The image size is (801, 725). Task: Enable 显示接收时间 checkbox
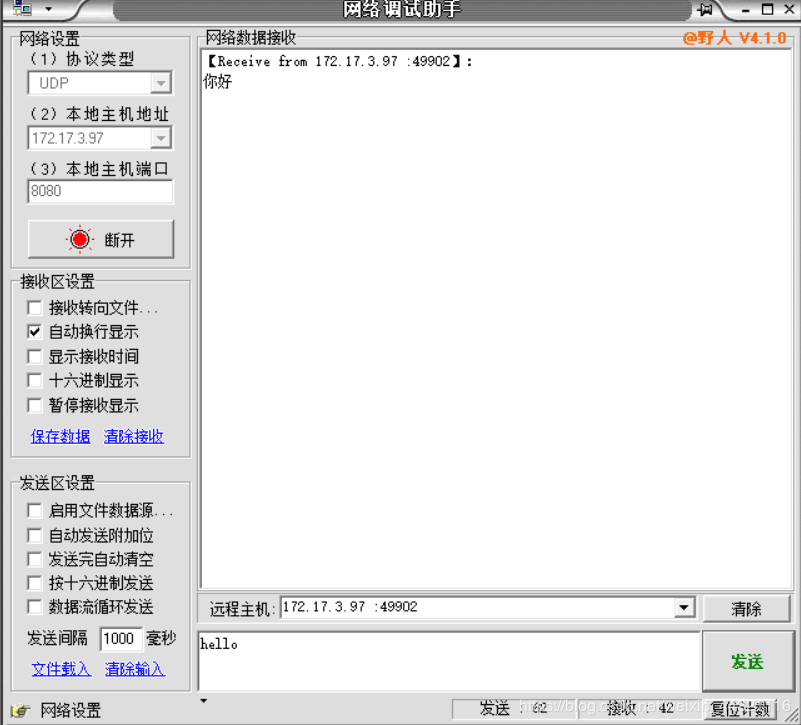pyautogui.click(x=34, y=356)
